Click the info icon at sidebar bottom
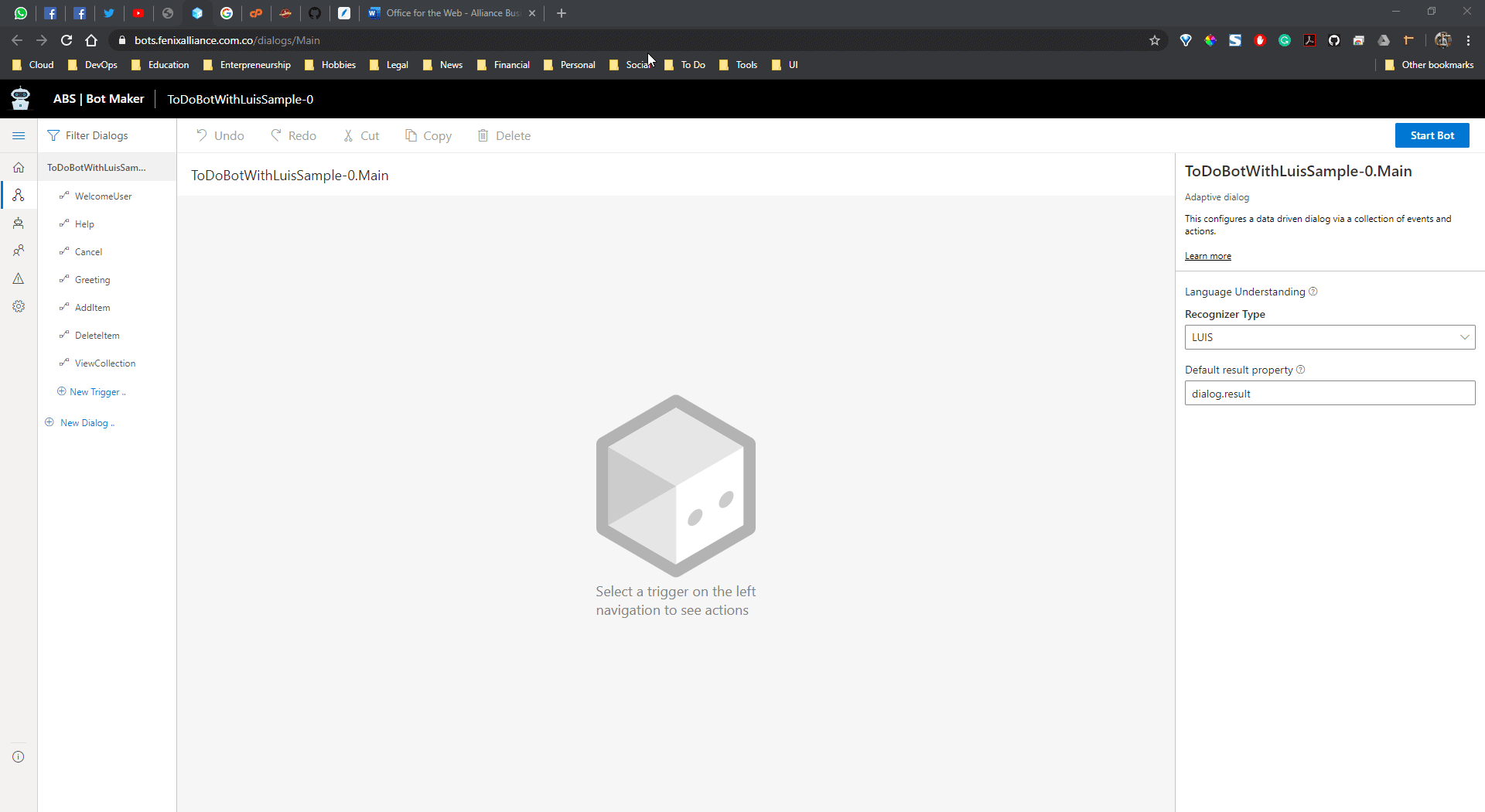 pyautogui.click(x=19, y=757)
